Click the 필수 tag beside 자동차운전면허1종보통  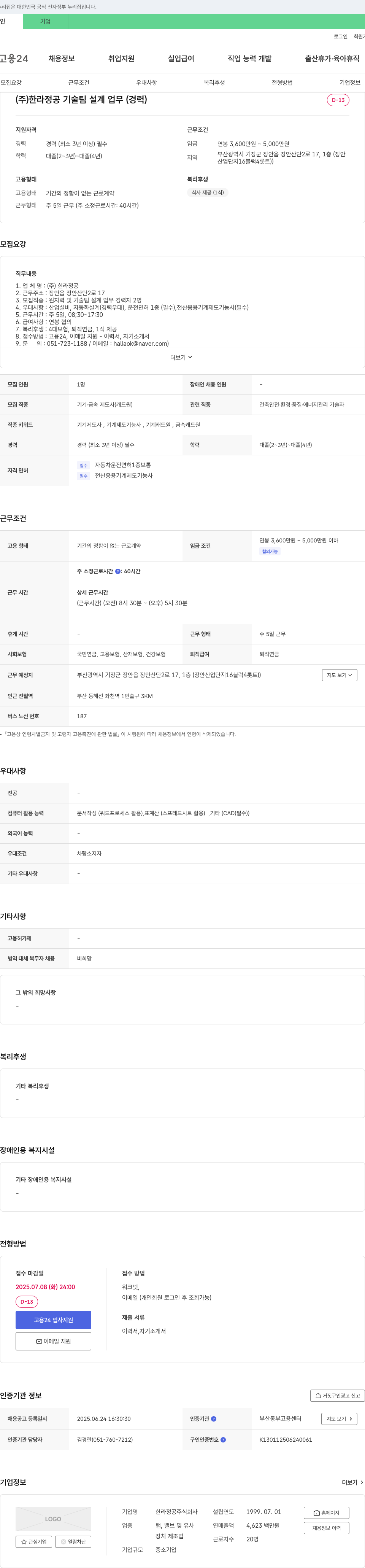(x=83, y=466)
